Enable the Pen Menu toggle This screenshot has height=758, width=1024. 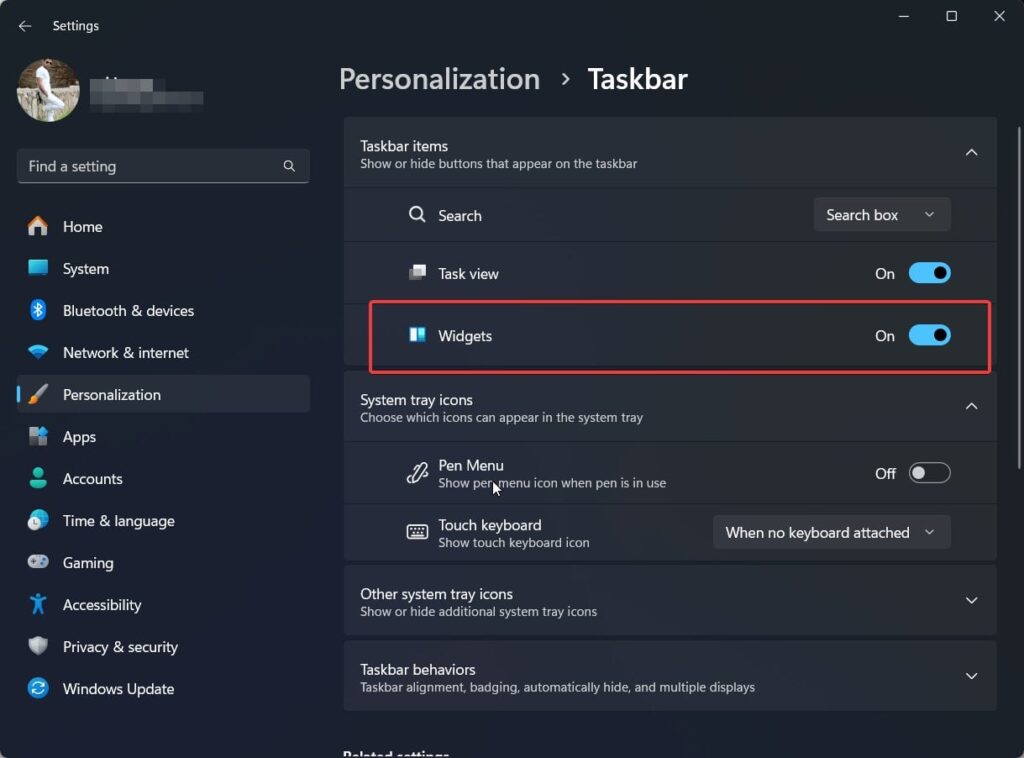point(929,473)
